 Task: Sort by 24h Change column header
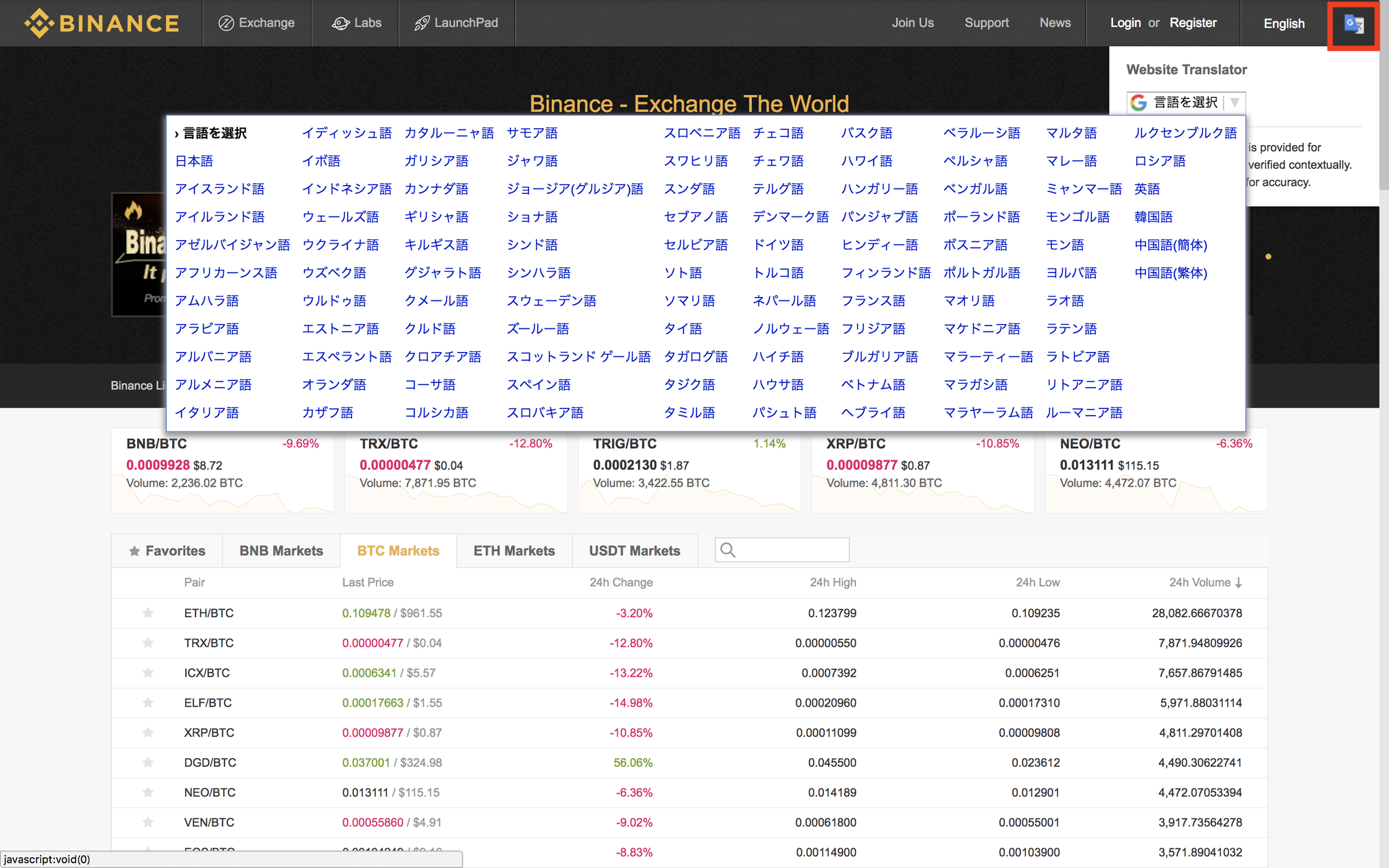coord(621,583)
